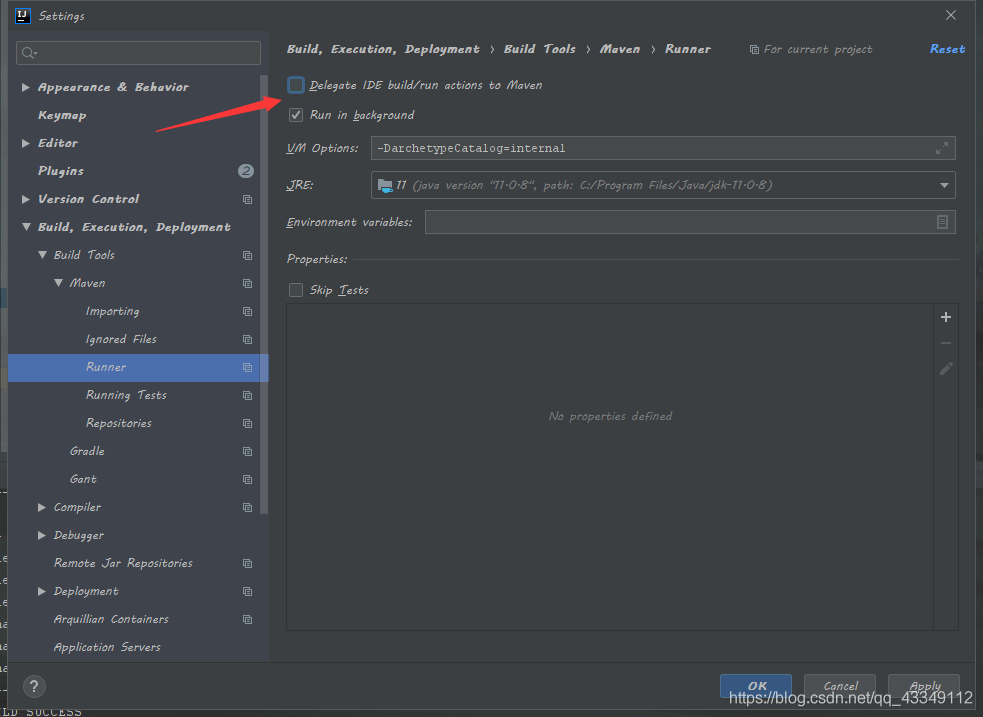This screenshot has width=983, height=717.
Task: Collapse Build, Execution, Deployment section
Action: pos(26,227)
